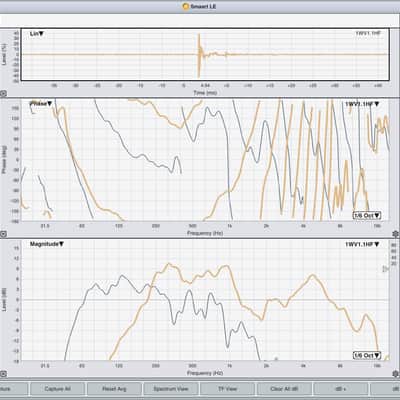The image size is (400, 400).
Task: Open the 1/6 Oct smoothing dropdown on Magnitude plot
Action: 367,355
